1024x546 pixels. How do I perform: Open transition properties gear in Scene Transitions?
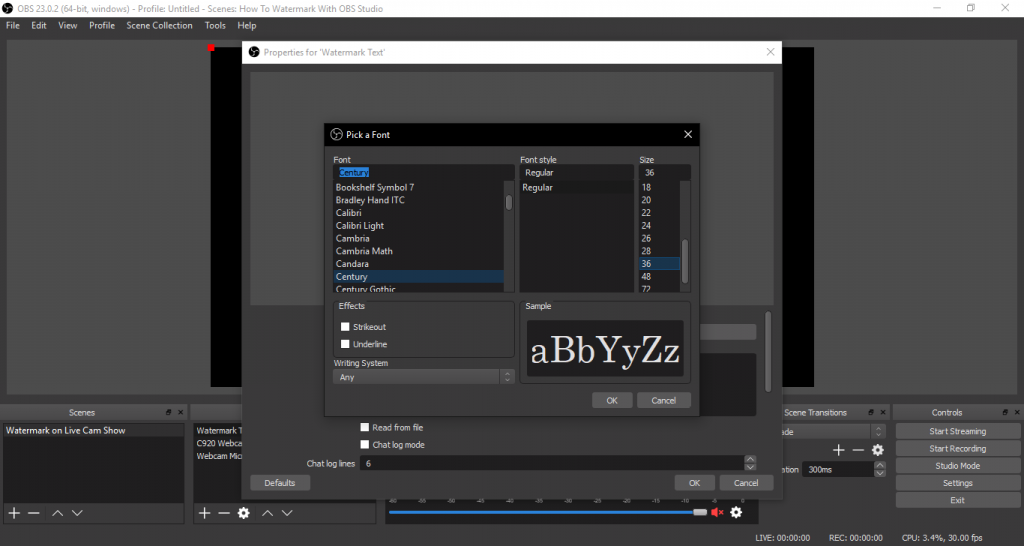click(878, 450)
